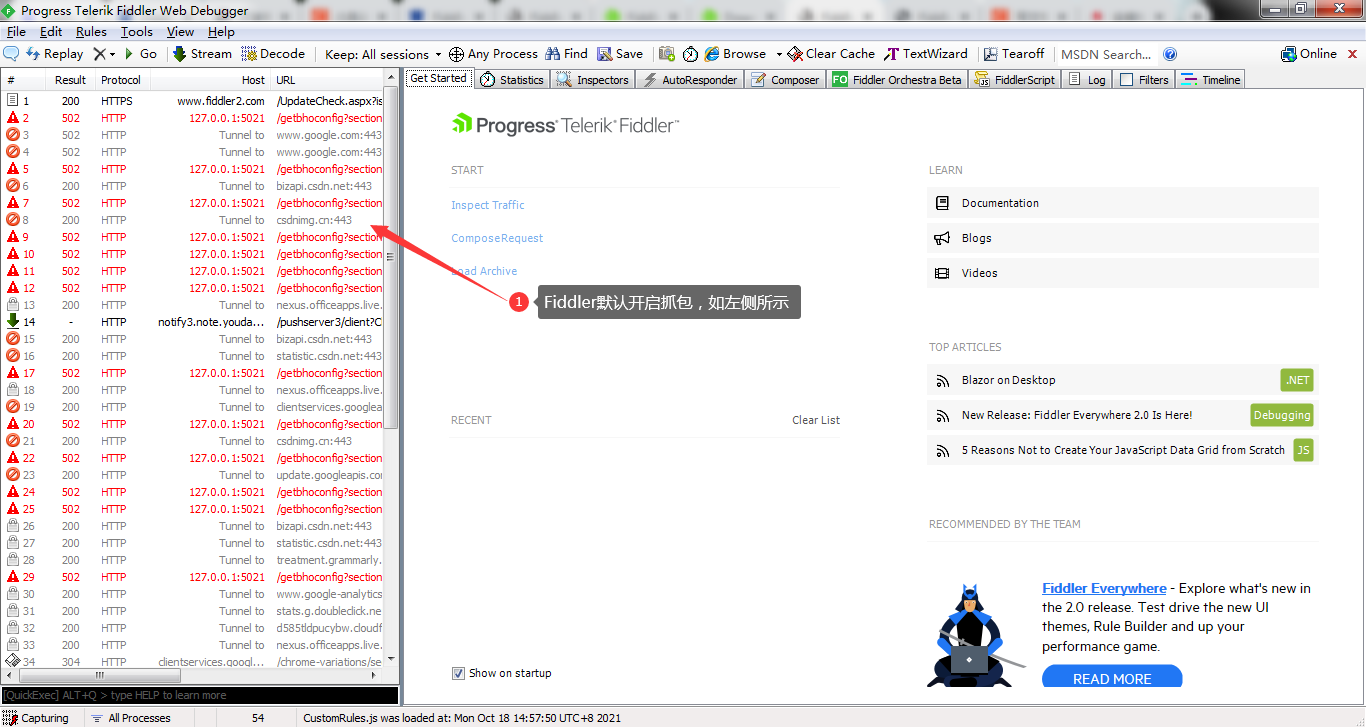Viewport: 1366px width, 728px height.
Task: Click the QuickExec command box
Action: point(199,695)
